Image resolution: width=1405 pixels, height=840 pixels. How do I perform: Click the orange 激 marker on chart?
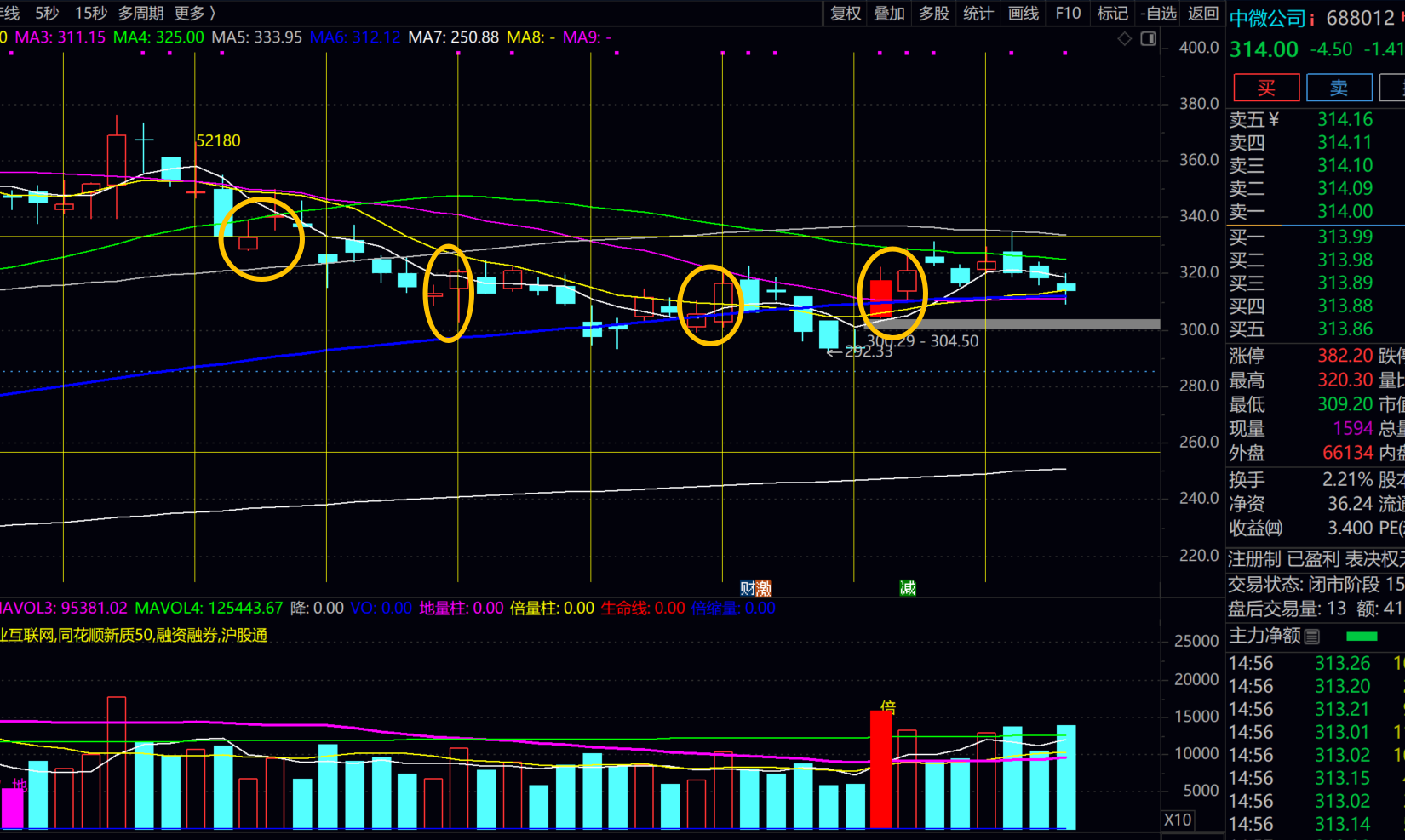(764, 588)
